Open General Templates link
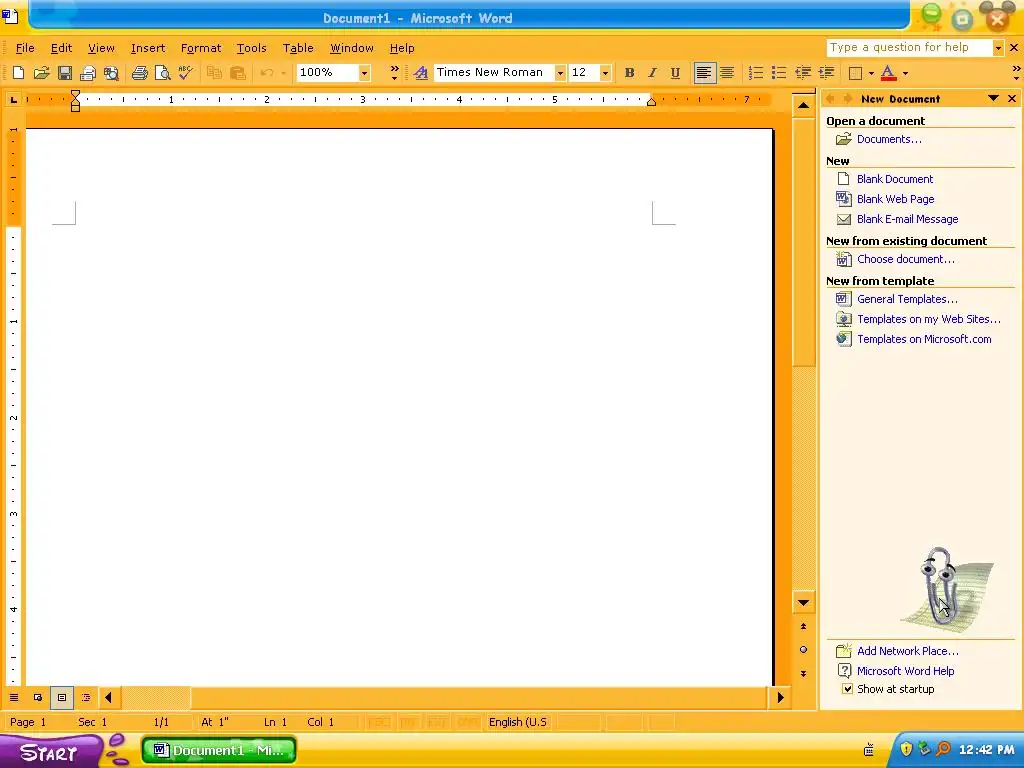This screenshot has width=1024, height=768. pos(907,299)
